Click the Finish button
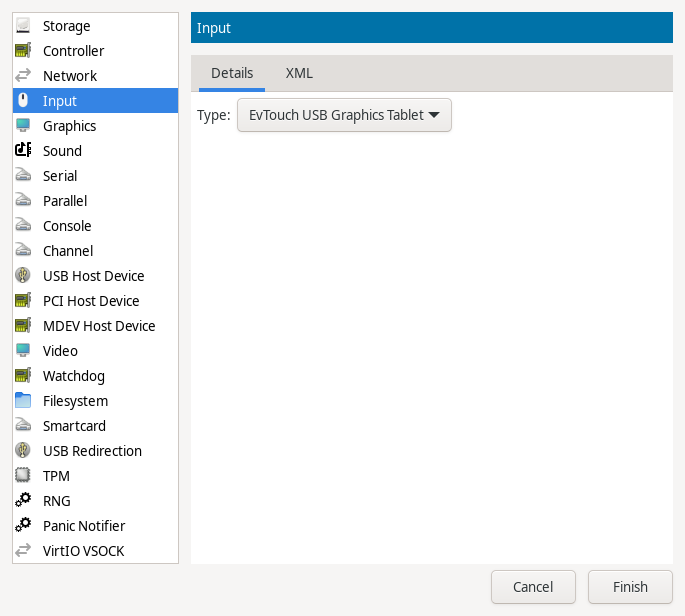The image size is (685, 616). (x=630, y=587)
